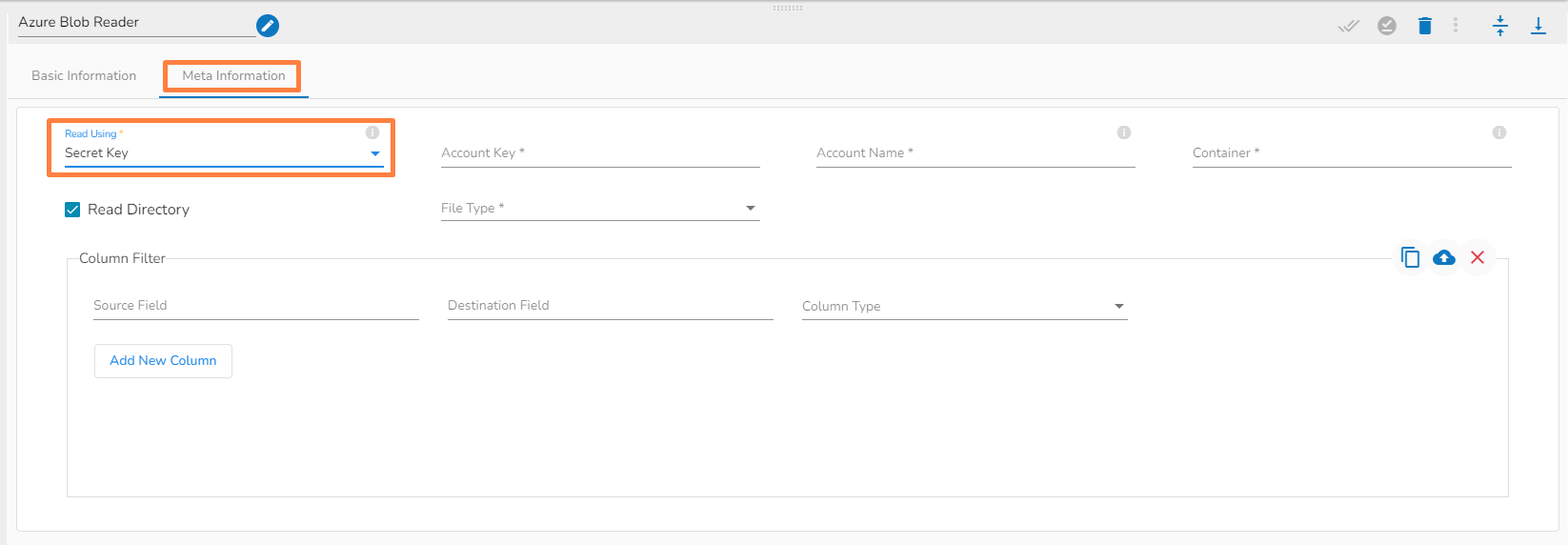Click the red X icon in Column Filter
Image resolution: width=1568 pixels, height=545 pixels.
[x=1478, y=257]
